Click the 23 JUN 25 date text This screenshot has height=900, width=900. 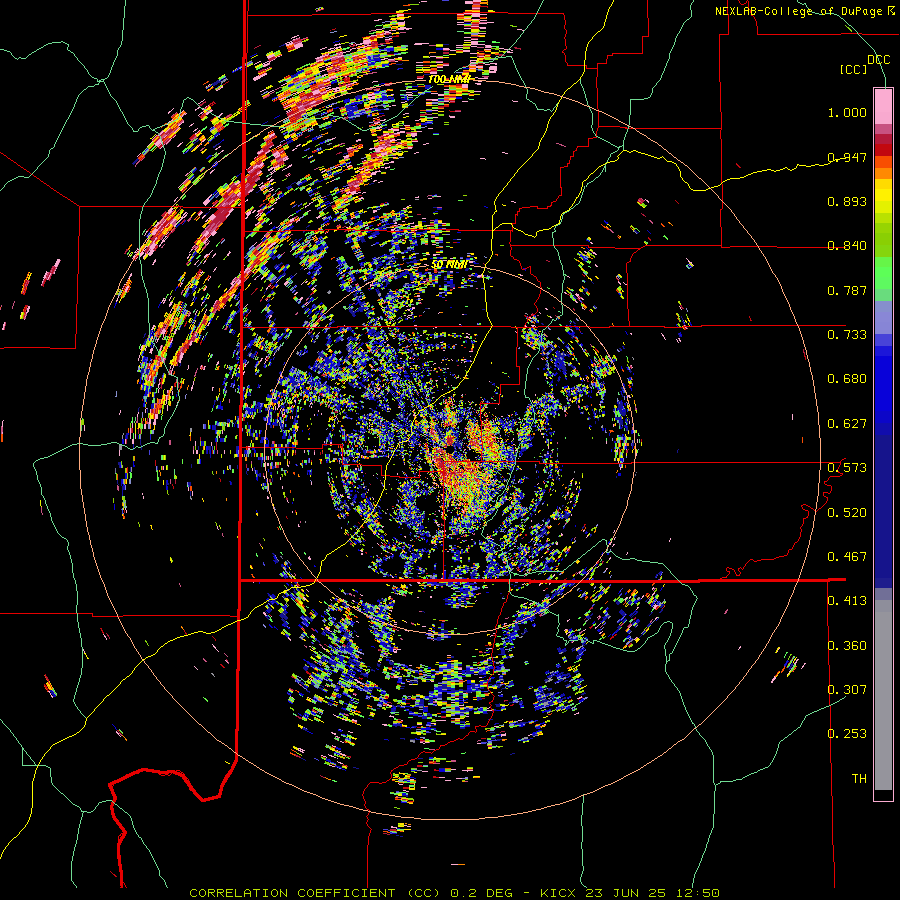tap(626, 893)
